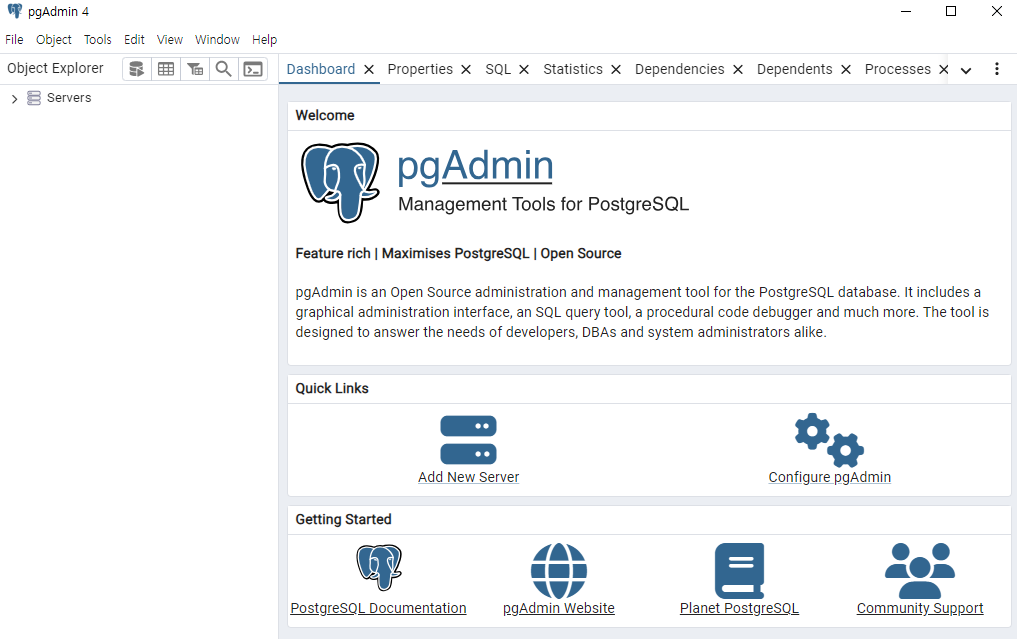Click the server stack icon above Add New Server
Viewport: 1017px width, 639px height.
[x=468, y=440]
